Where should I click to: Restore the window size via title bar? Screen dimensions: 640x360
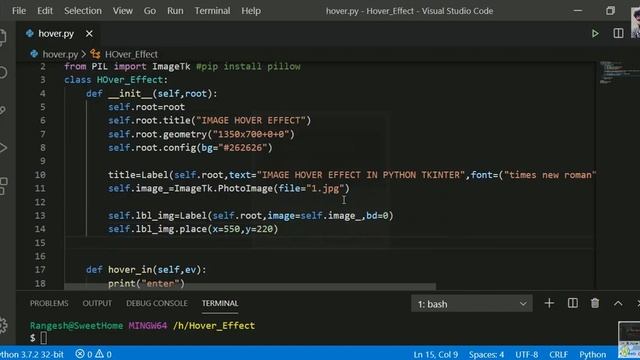pyautogui.click(x=610, y=11)
